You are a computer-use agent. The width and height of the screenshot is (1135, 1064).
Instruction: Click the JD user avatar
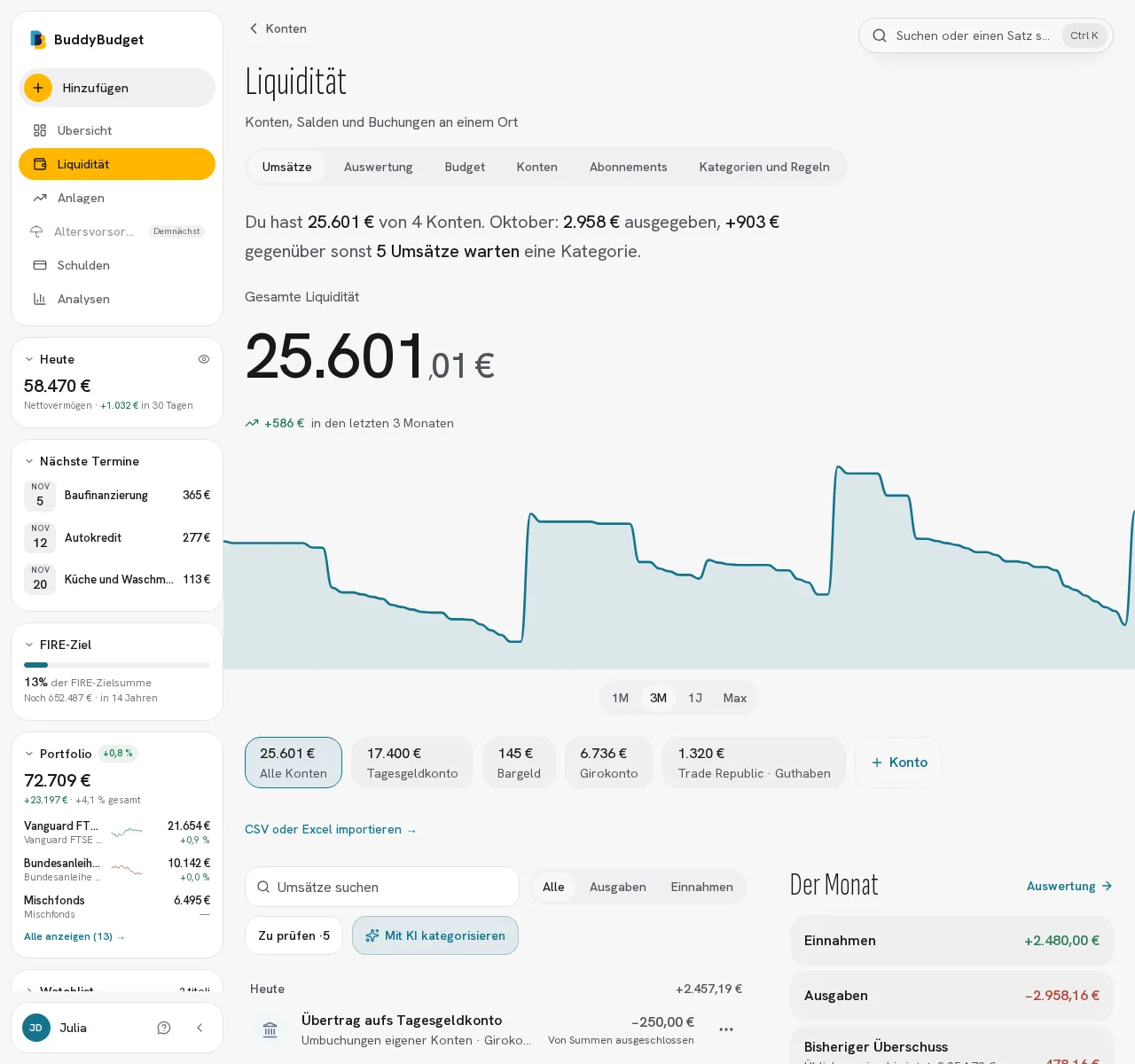36,1028
